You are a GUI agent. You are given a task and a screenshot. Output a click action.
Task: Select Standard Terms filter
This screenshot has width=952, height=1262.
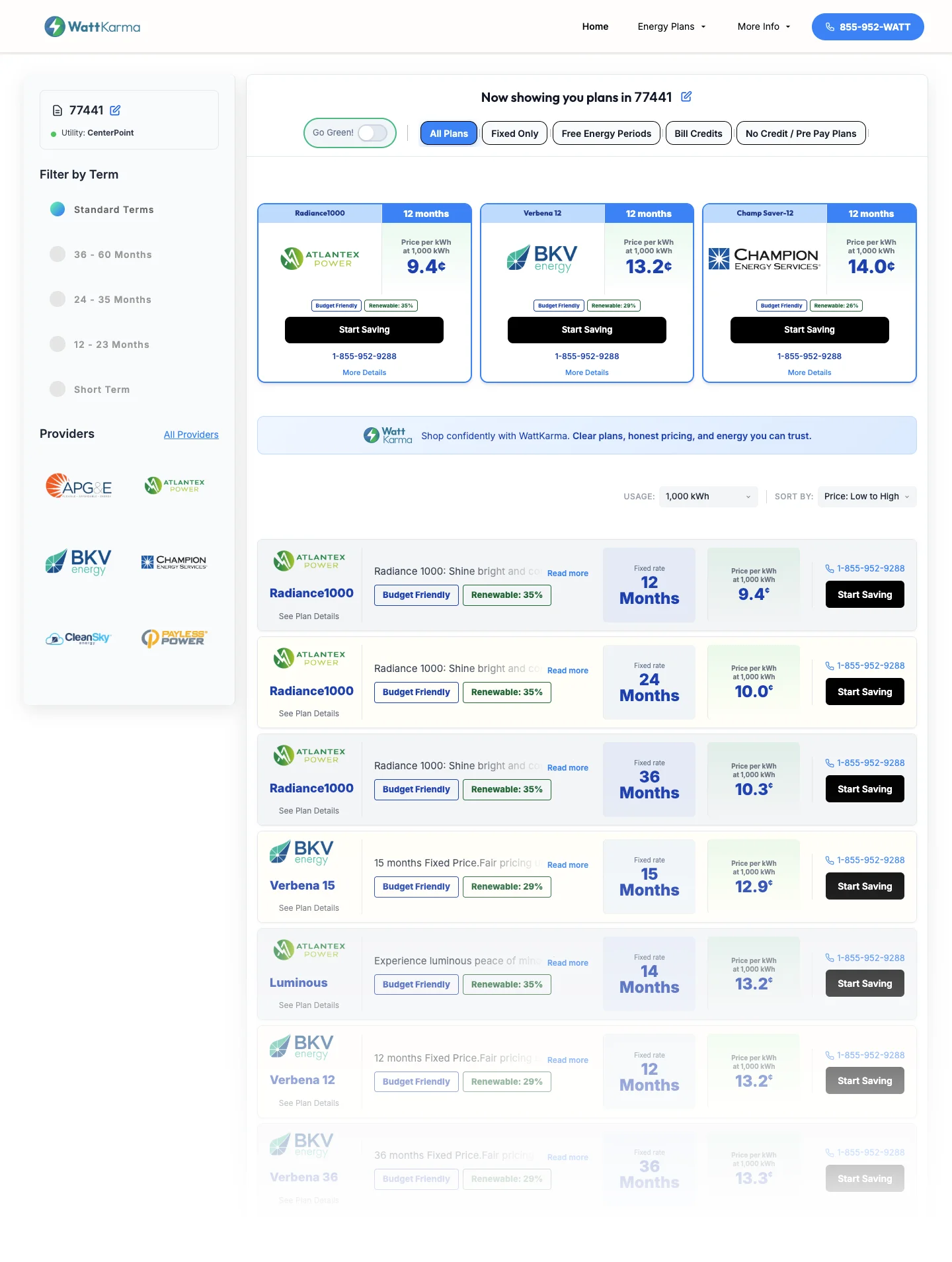(x=102, y=209)
